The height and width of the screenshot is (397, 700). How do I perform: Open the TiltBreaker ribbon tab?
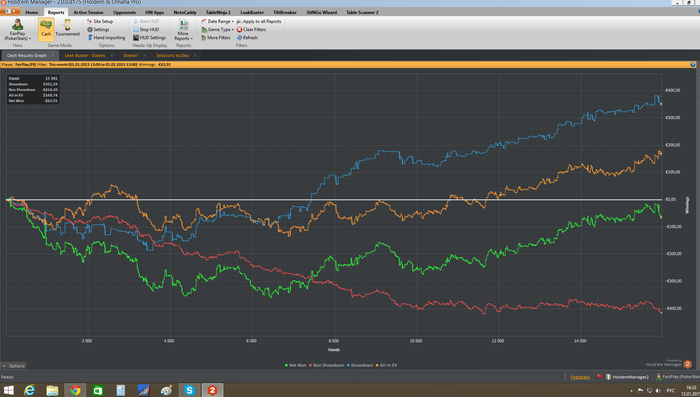click(x=285, y=12)
